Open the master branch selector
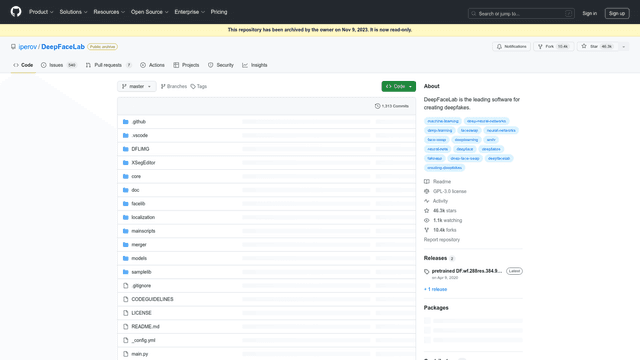Viewport: 640px width, 360px height. coord(137,86)
